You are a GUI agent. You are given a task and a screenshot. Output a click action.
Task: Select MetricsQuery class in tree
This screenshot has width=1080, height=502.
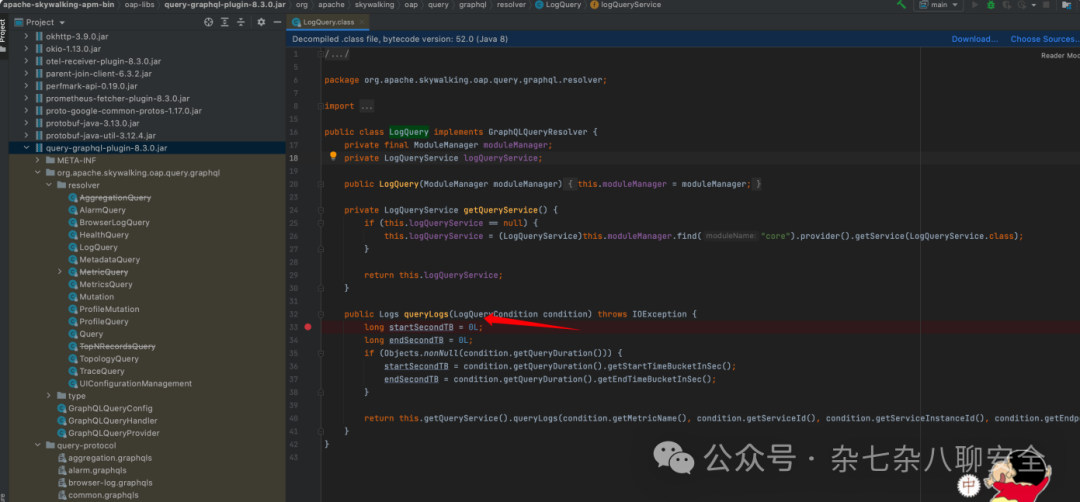coord(106,284)
